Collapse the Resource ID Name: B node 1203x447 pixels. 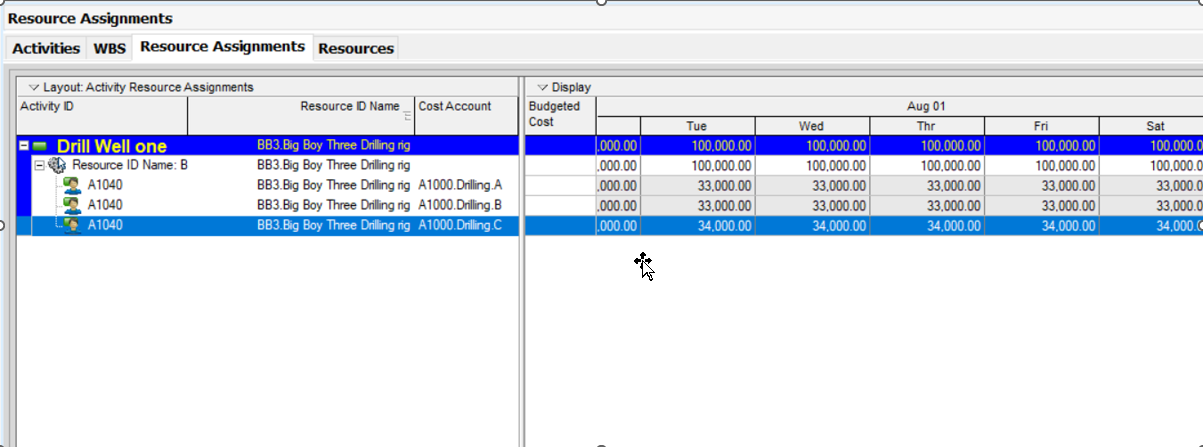coord(39,166)
